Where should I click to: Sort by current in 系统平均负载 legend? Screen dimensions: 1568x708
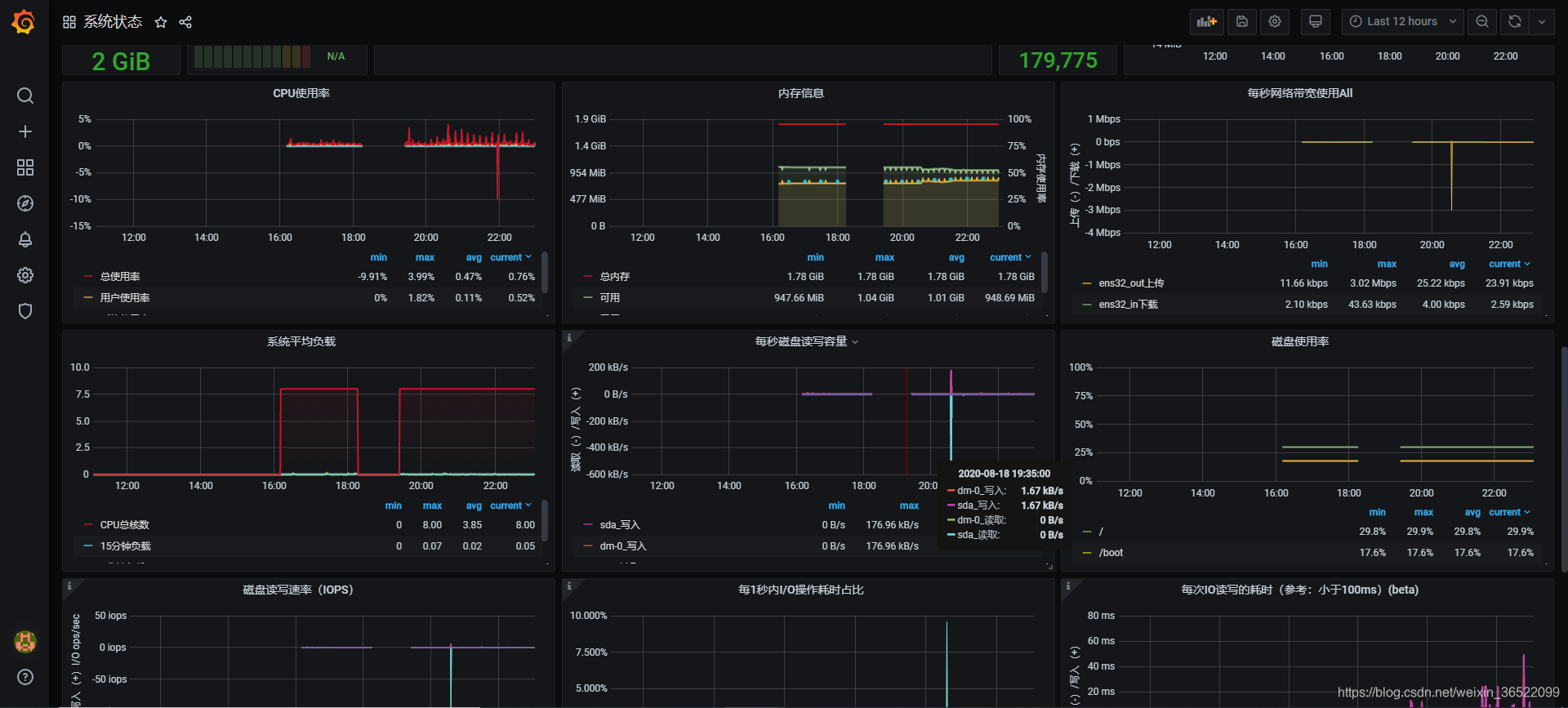[x=510, y=505]
